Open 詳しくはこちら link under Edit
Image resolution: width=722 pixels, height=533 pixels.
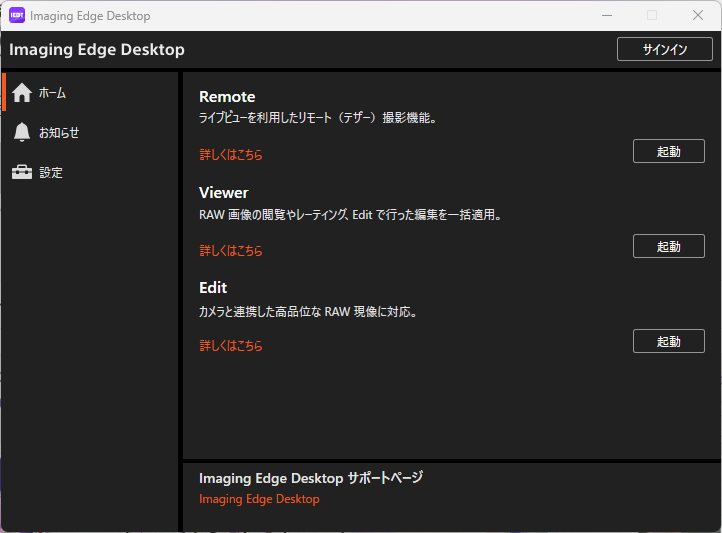[x=231, y=345]
